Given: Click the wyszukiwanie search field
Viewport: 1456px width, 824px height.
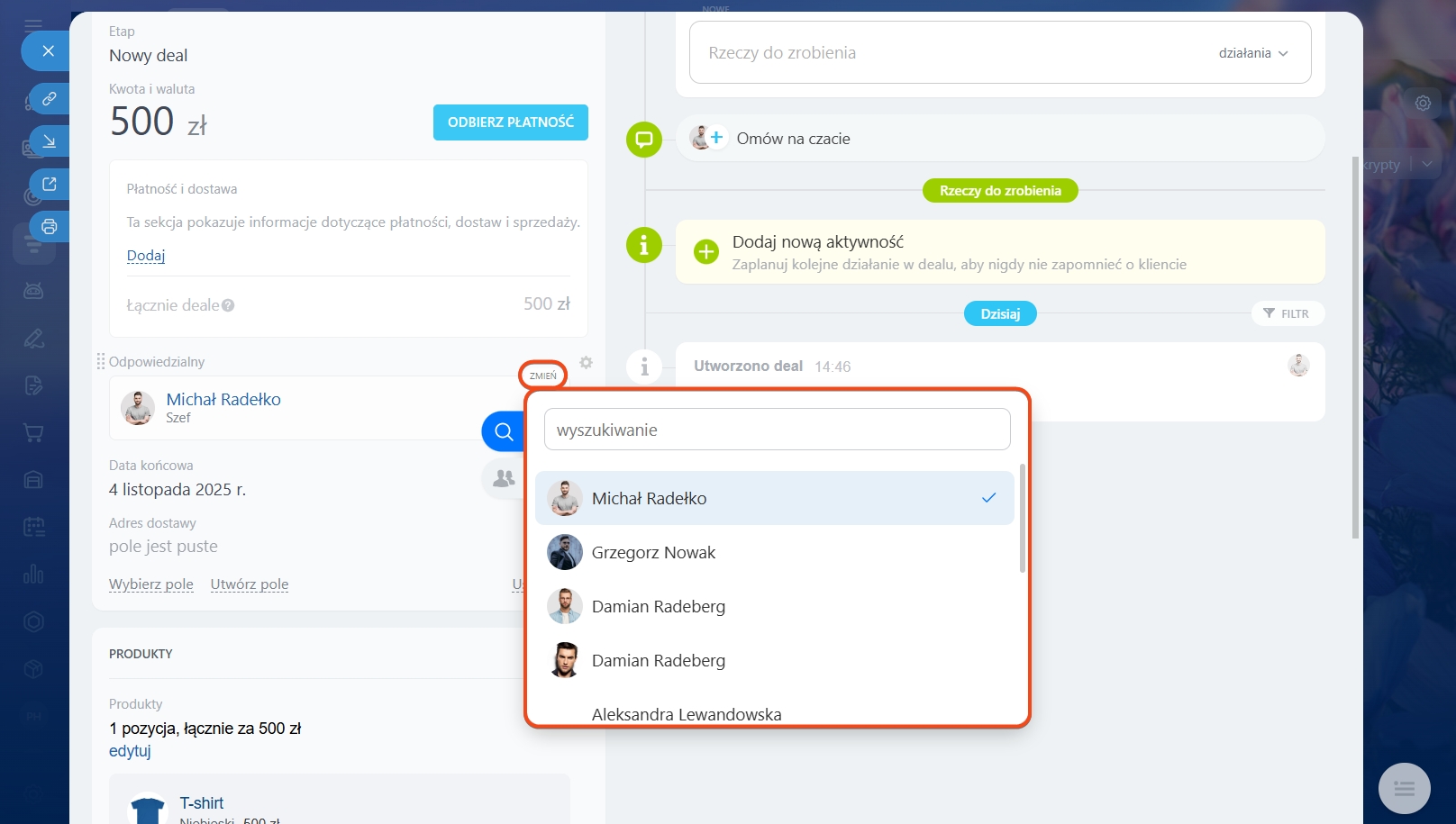Looking at the screenshot, I should [777, 430].
